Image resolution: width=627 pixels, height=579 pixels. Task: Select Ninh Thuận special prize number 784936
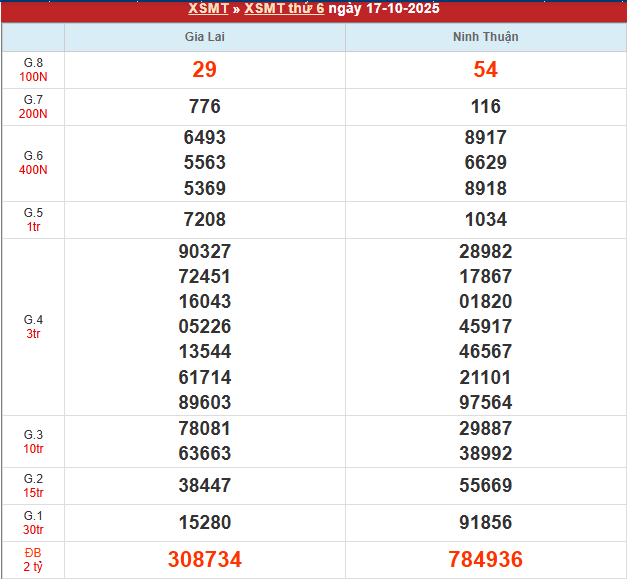pyautogui.click(x=485, y=559)
